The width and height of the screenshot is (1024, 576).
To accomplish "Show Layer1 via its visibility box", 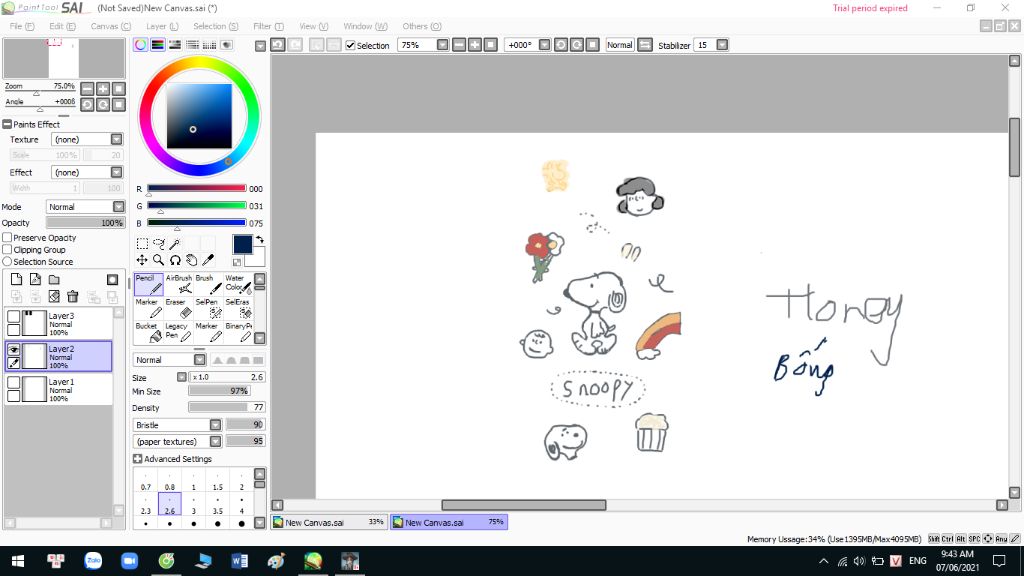I will coord(14,383).
